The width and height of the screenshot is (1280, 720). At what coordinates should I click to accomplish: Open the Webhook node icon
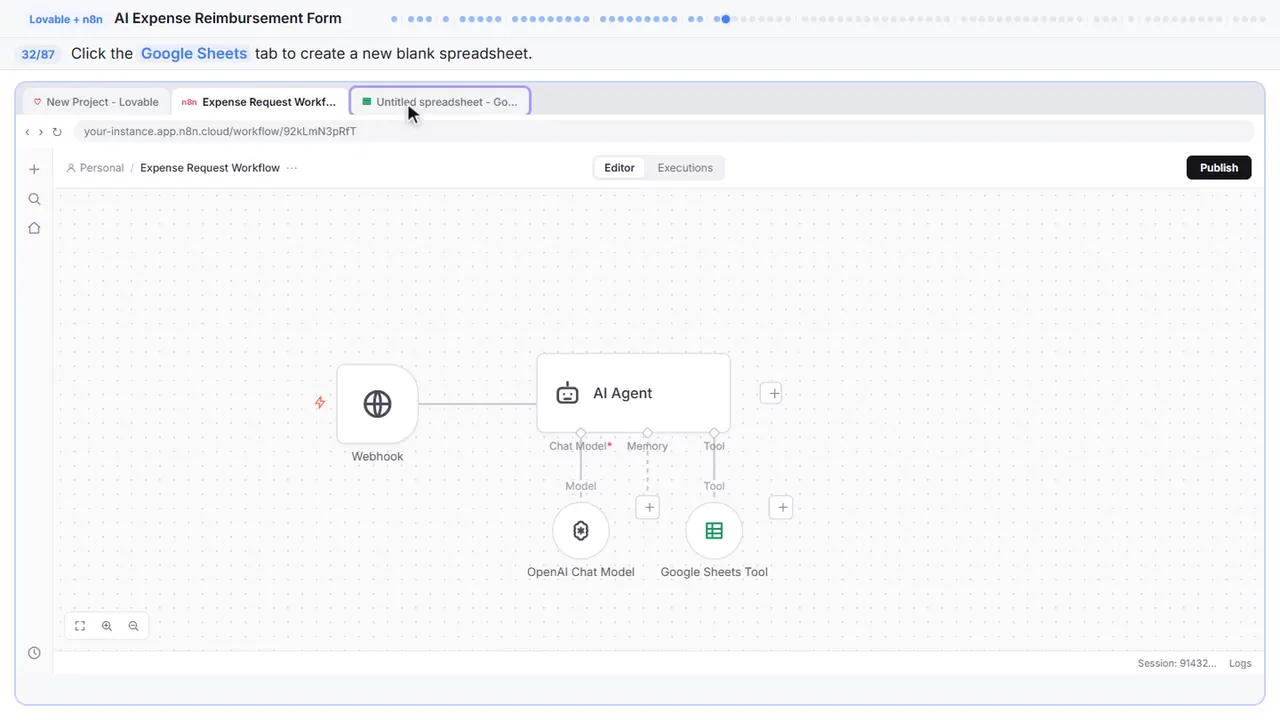click(377, 403)
